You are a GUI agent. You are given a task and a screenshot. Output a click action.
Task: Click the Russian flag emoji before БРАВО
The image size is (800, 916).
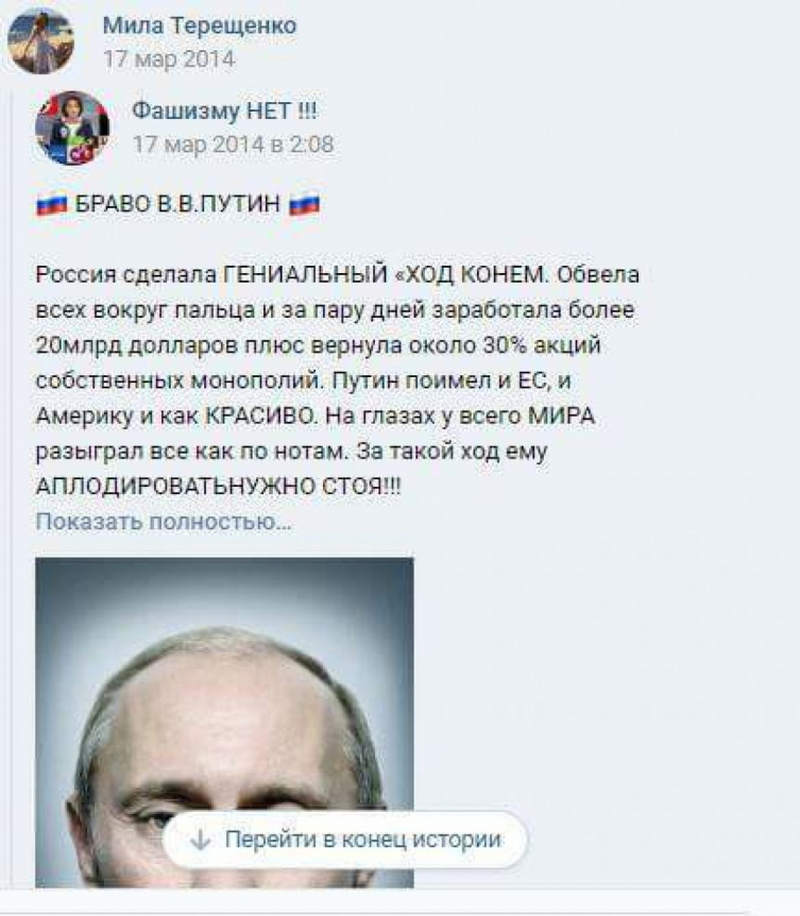coord(51,204)
